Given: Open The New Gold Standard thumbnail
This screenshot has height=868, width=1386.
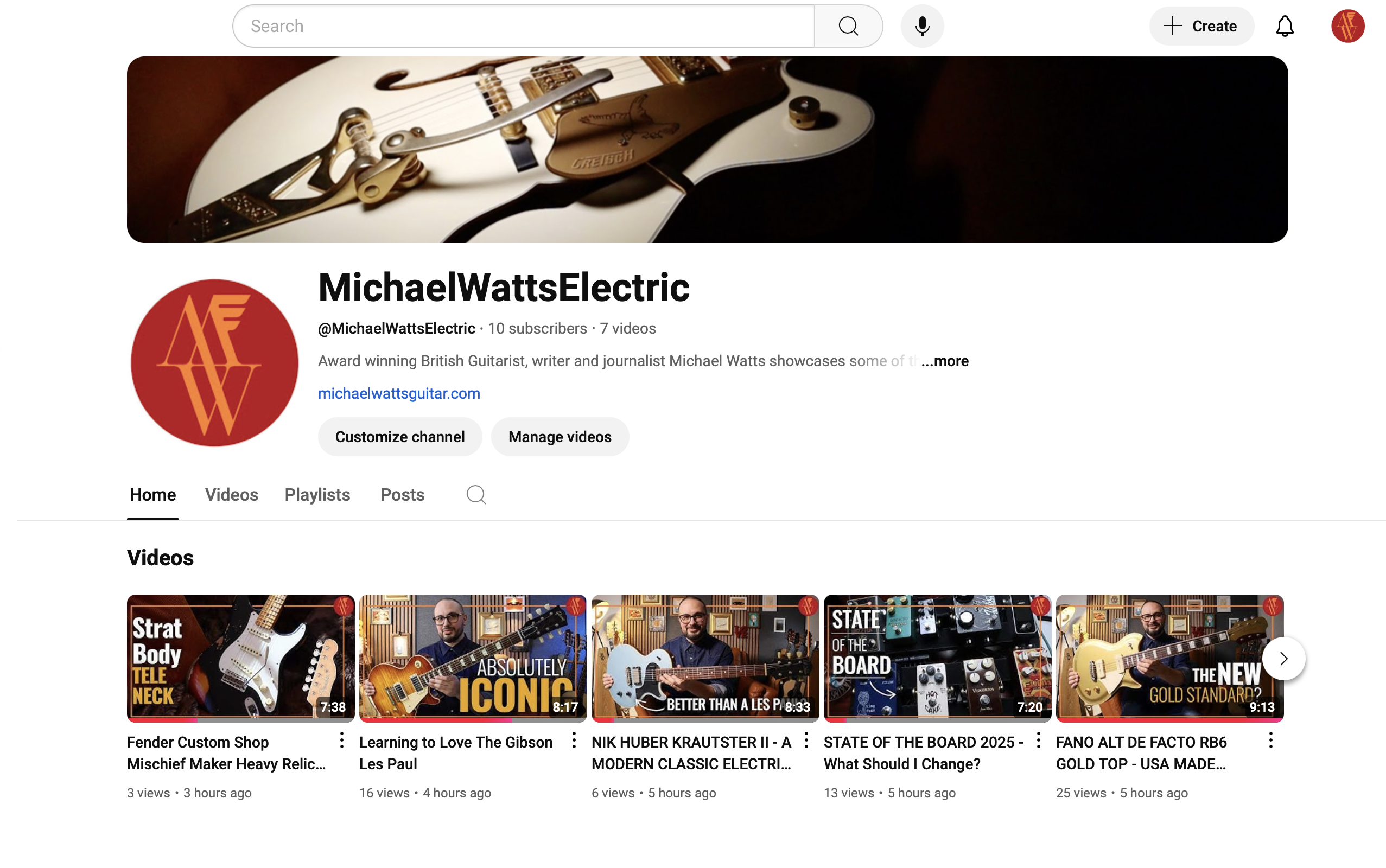Looking at the screenshot, I should (x=1169, y=658).
